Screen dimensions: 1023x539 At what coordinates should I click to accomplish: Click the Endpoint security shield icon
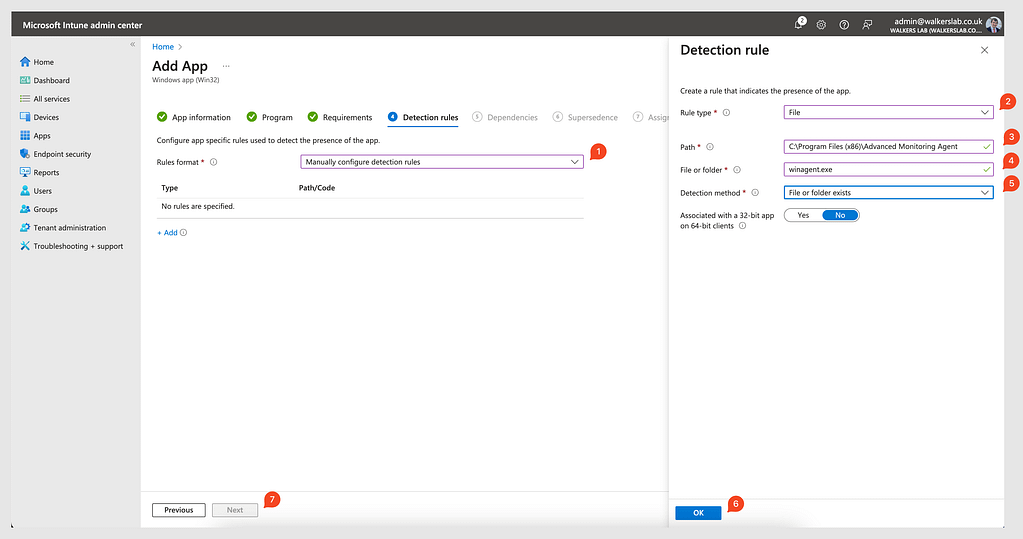(25, 154)
